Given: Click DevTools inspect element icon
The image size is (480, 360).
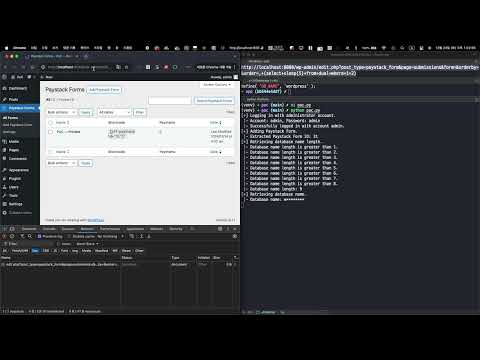Looking at the screenshot, I should tap(5, 229).
